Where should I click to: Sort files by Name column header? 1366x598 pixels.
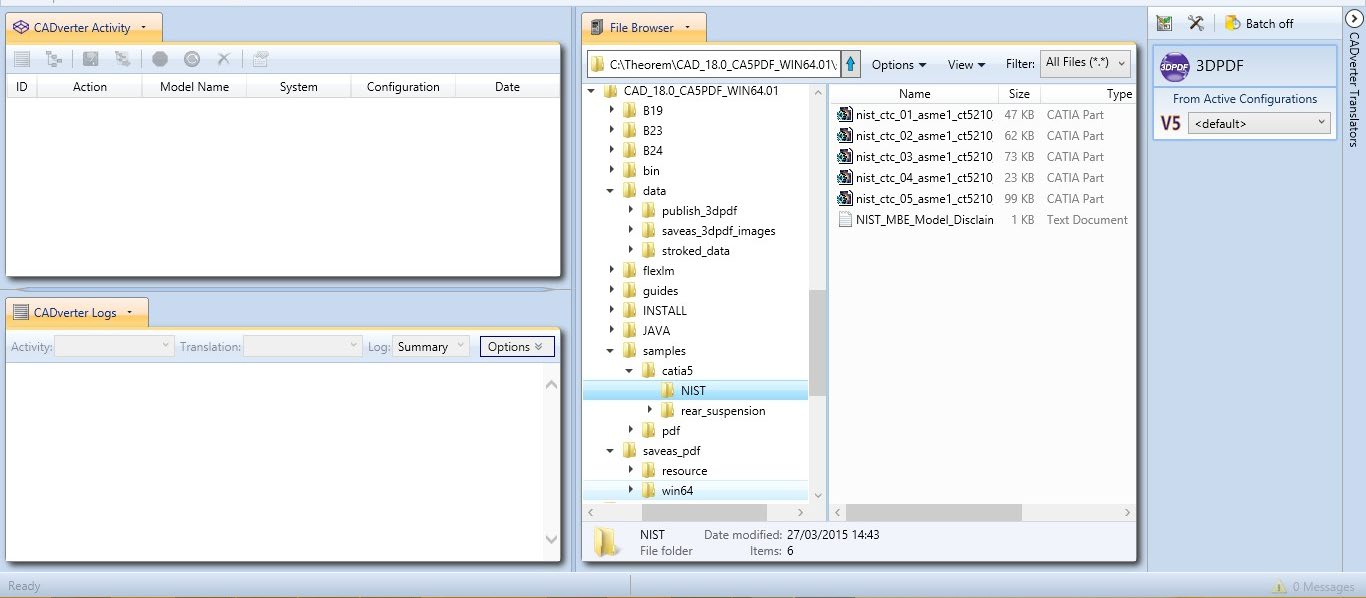914,94
